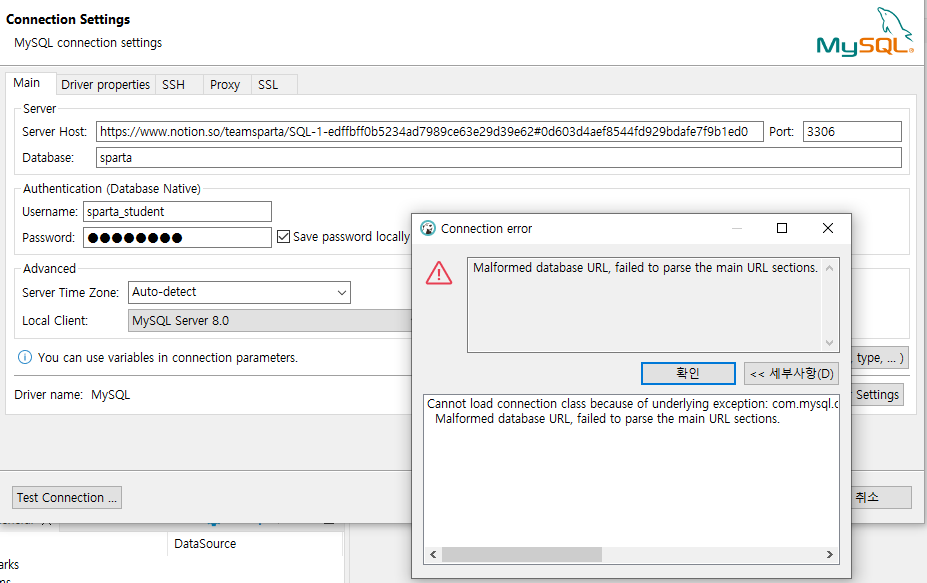927x583 pixels.
Task: Toggle Save password locally checkbox
Action: 284,237
